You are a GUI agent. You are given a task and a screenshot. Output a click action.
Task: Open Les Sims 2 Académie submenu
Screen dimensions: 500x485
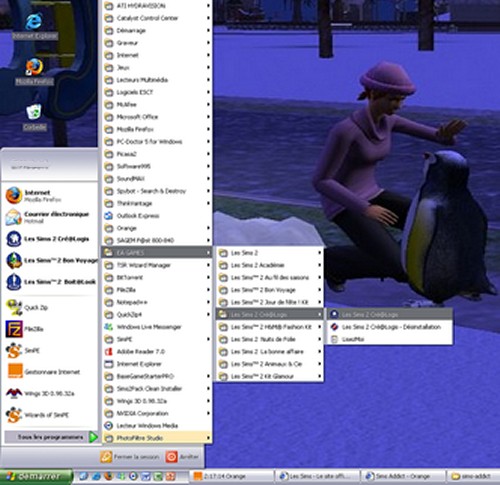point(270,265)
